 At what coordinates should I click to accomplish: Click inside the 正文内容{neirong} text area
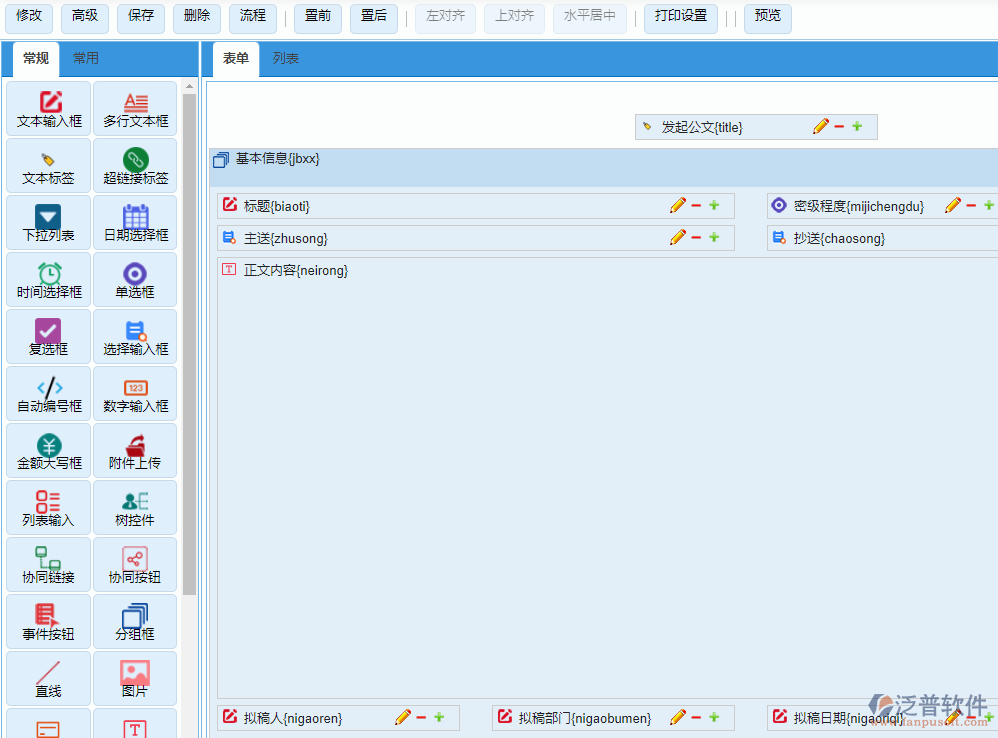coord(600,480)
